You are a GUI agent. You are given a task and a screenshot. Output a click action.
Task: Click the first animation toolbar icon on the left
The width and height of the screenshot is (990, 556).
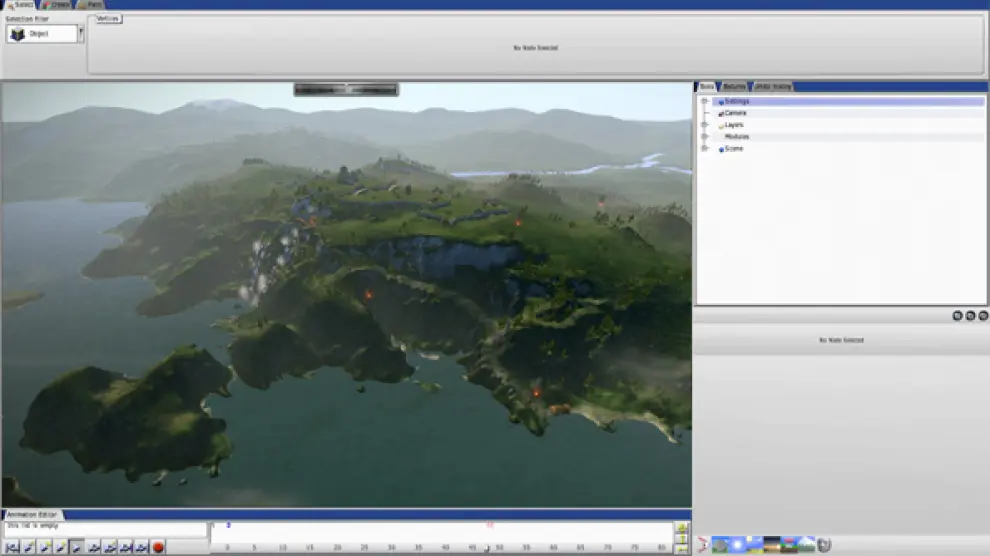12,547
